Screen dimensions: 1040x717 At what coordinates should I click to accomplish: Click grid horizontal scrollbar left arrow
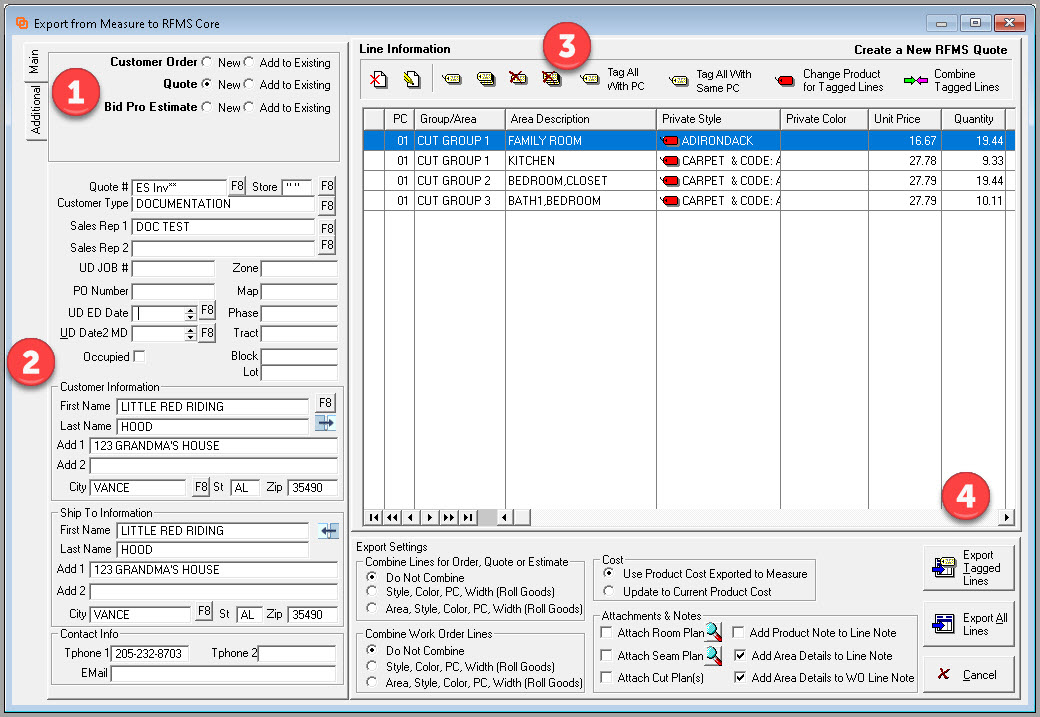coord(505,517)
